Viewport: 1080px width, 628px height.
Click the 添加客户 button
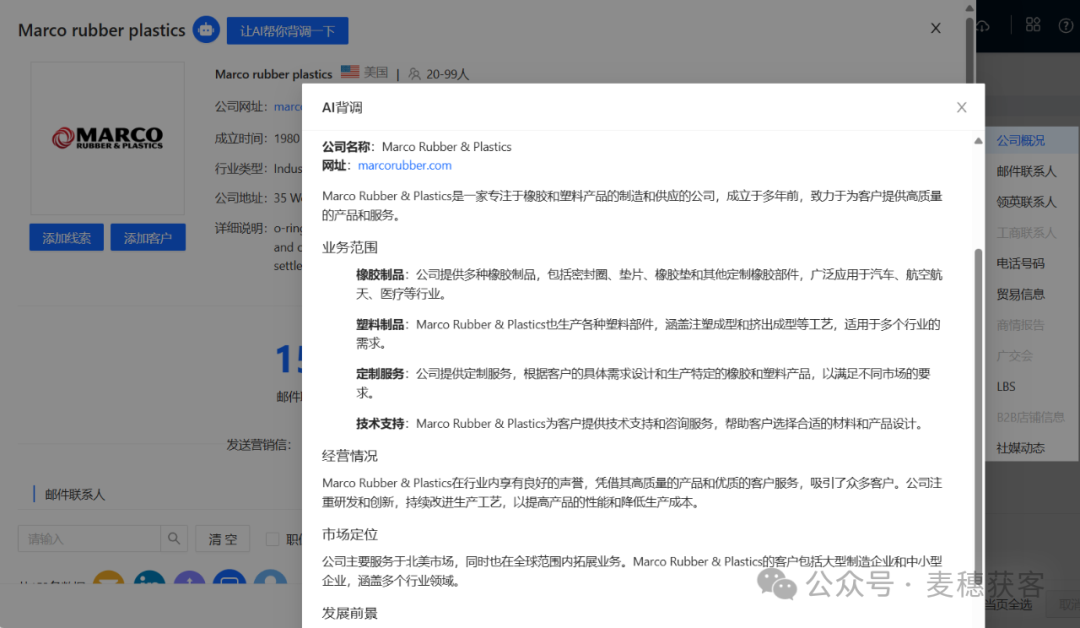(x=148, y=238)
